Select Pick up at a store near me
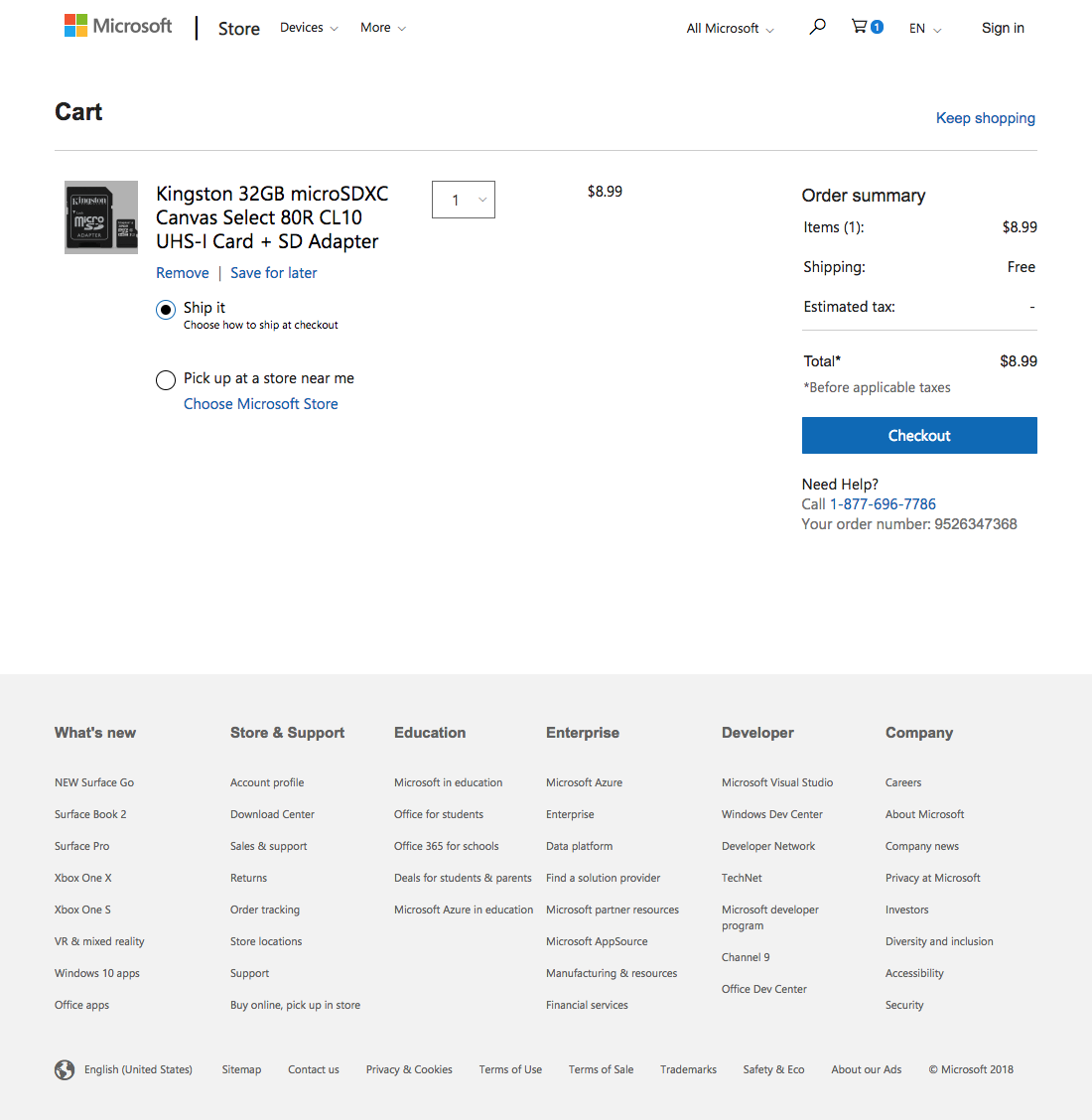 point(166,380)
